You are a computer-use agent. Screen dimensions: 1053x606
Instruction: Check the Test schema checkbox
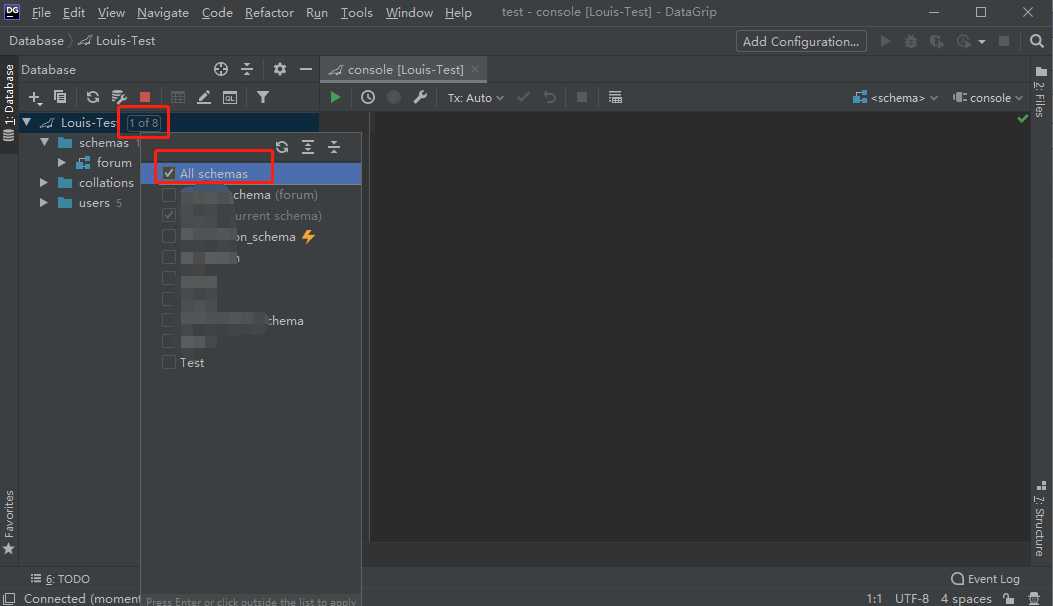pos(169,363)
